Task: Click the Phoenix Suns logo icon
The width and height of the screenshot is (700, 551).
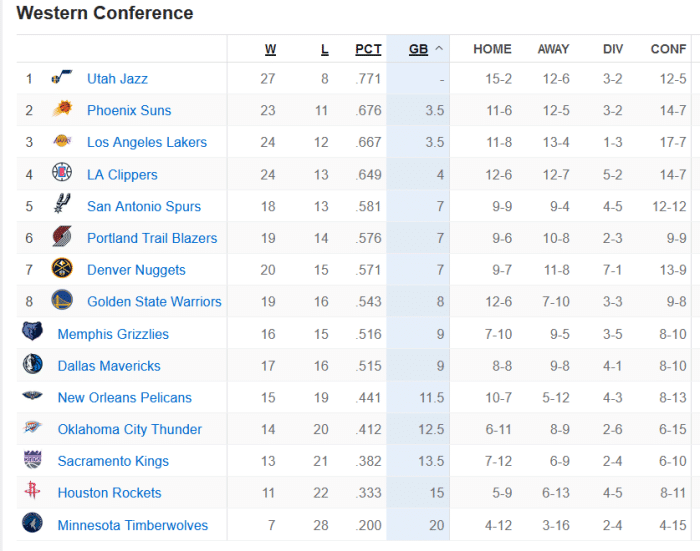Action: [62, 110]
